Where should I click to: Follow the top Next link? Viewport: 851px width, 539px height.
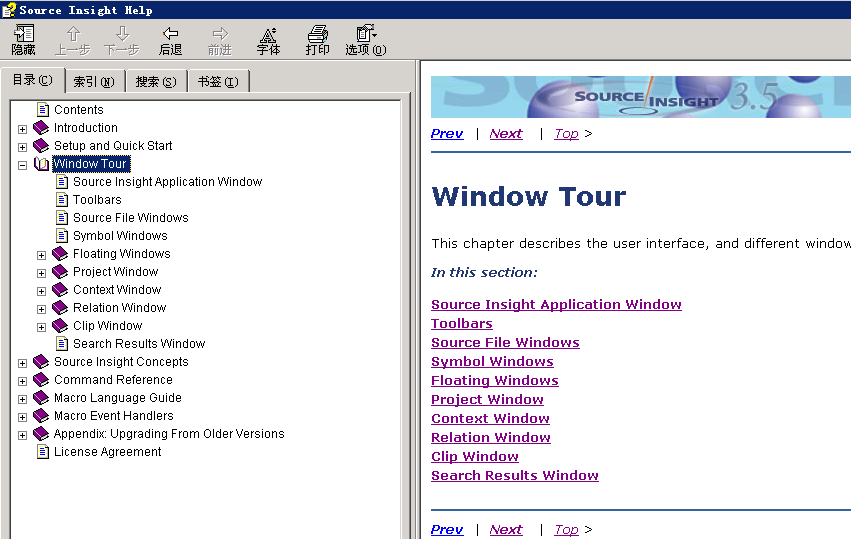pyautogui.click(x=506, y=134)
